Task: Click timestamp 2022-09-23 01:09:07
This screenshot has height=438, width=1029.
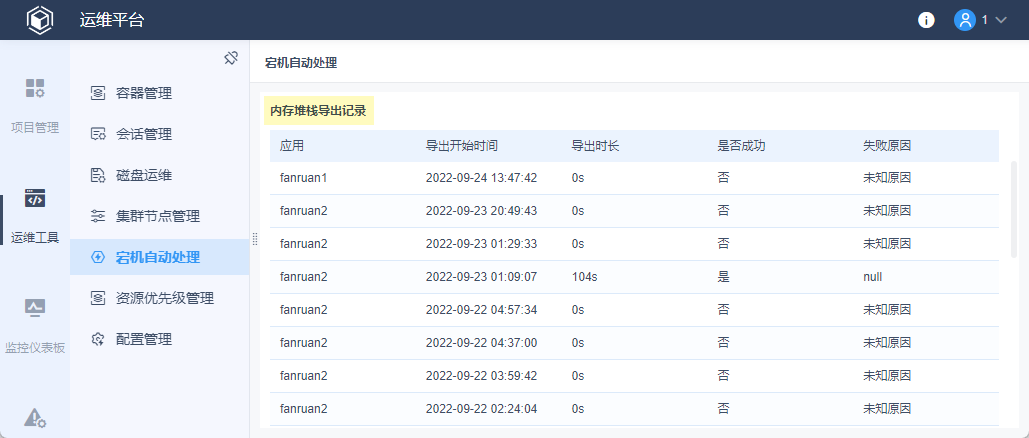Action: (482, 277)
